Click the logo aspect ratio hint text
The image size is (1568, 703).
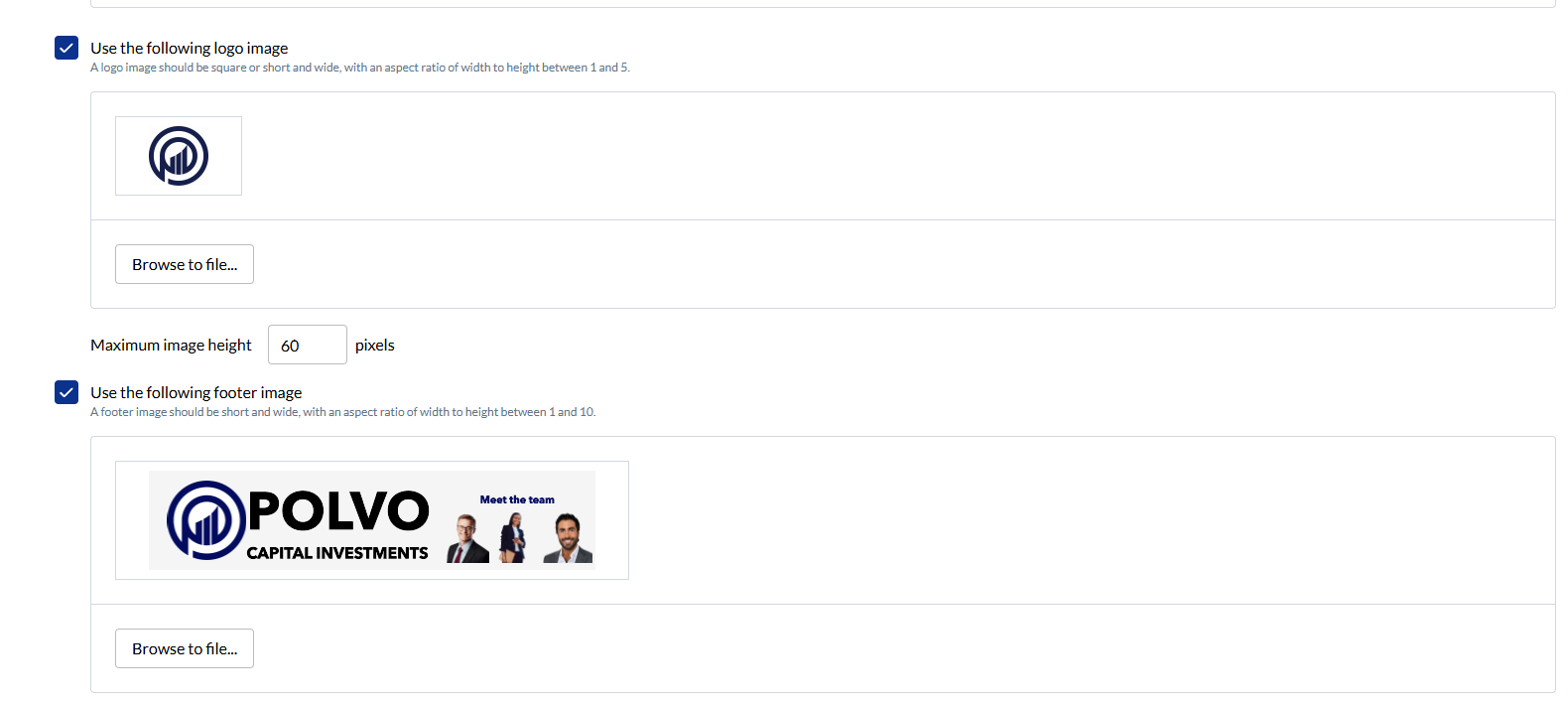point(360,68)
